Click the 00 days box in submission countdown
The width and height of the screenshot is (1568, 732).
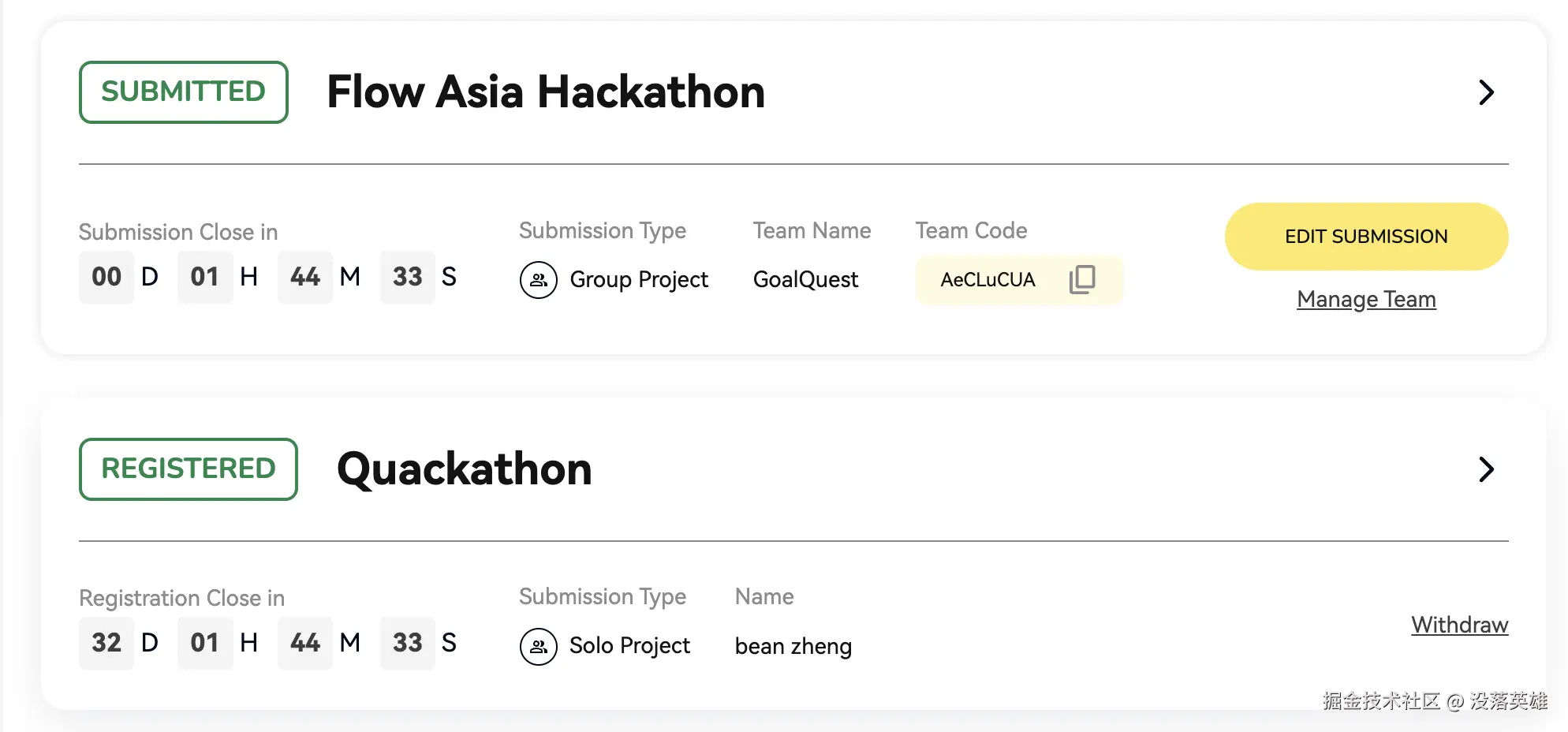pyautogui.click(x=106, y=277)
